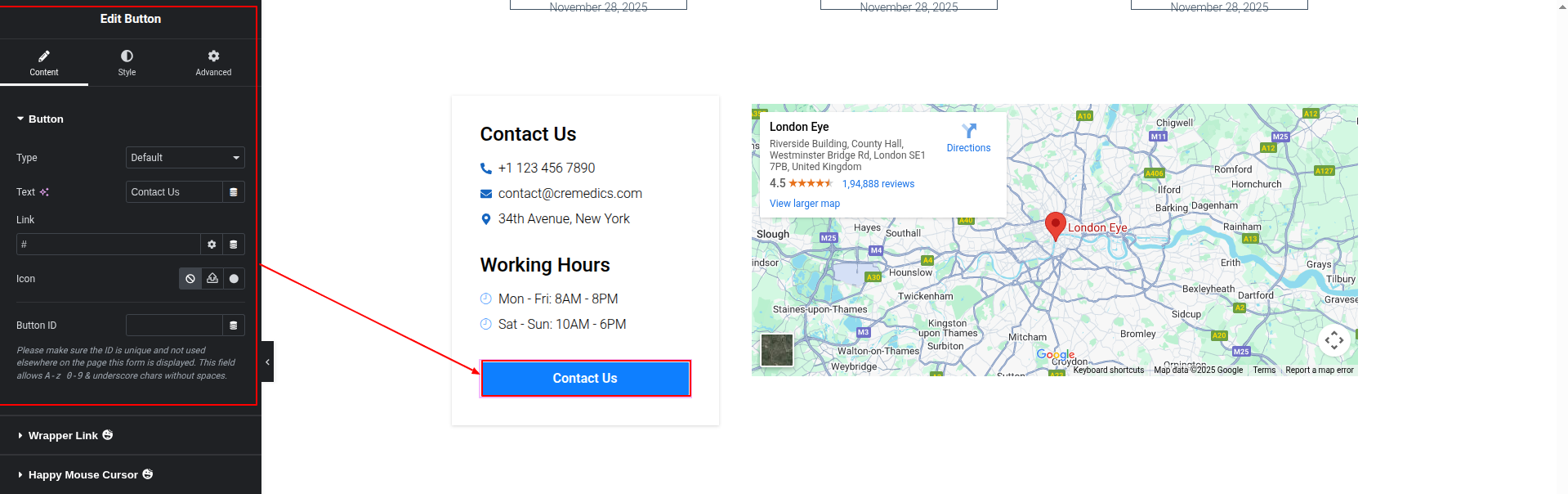The width and height of the screenshot is (1568, 494).
Task: Switch to the Style tab
Action: pyautogui.click(x=127, y=62)
